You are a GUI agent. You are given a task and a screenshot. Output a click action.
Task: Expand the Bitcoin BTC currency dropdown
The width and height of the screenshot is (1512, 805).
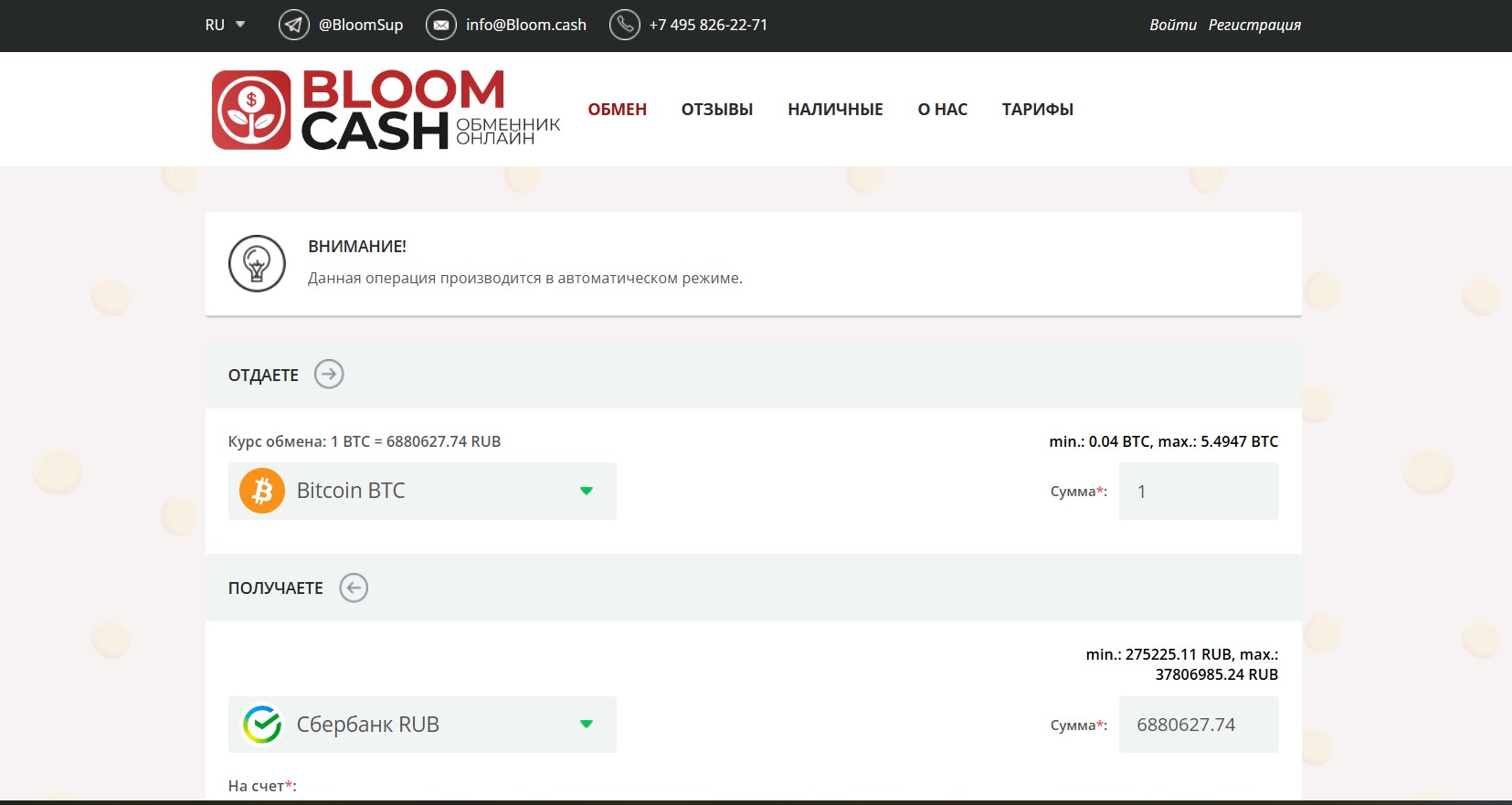coord(422,491)
